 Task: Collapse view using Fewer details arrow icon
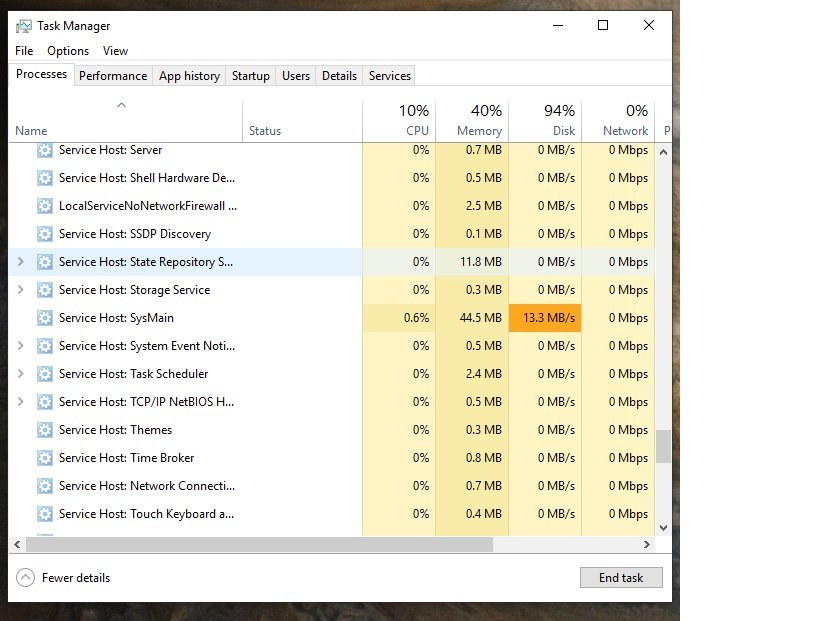[x=26, y=578]
